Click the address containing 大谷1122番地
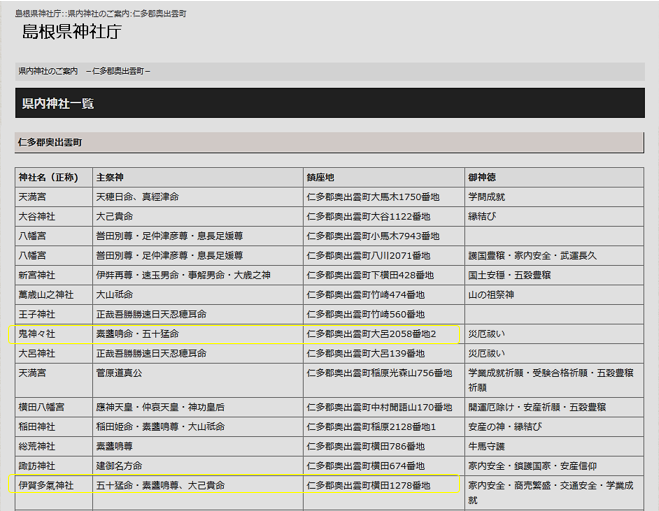 (368, 216)
